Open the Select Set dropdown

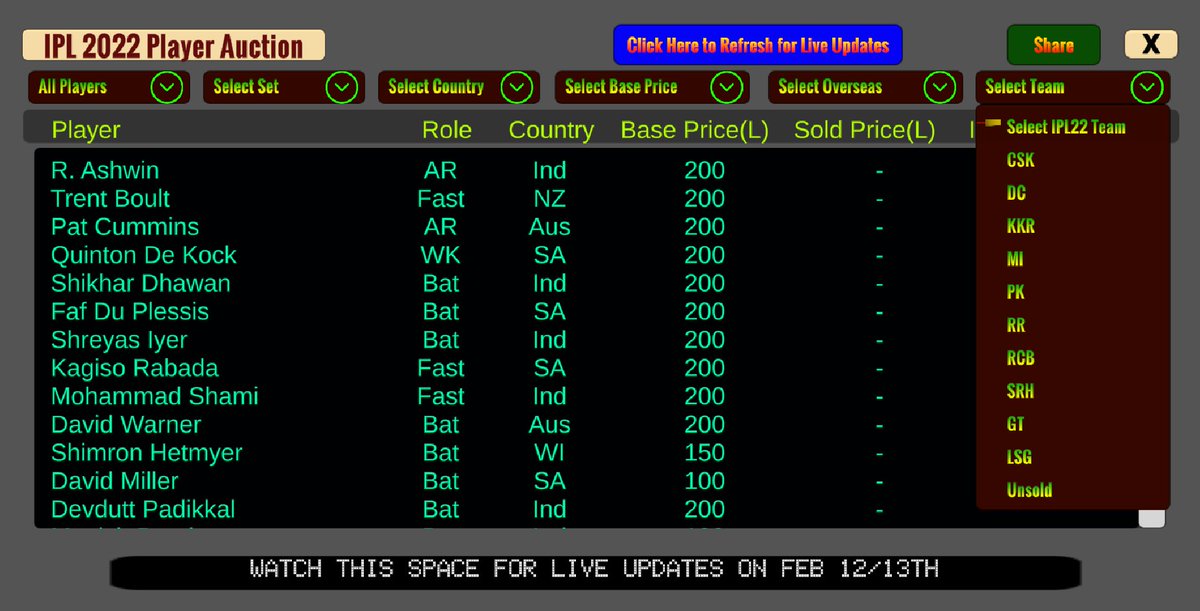tap(282, 87)
